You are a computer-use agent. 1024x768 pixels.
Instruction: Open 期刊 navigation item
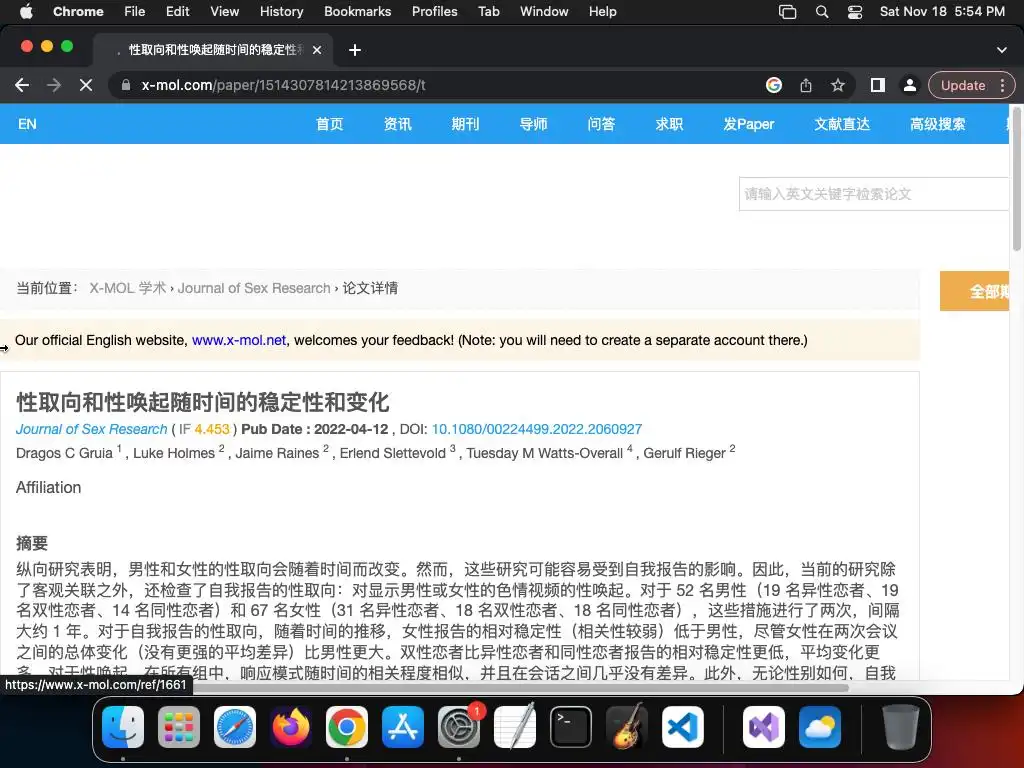(x=465, y=124)
